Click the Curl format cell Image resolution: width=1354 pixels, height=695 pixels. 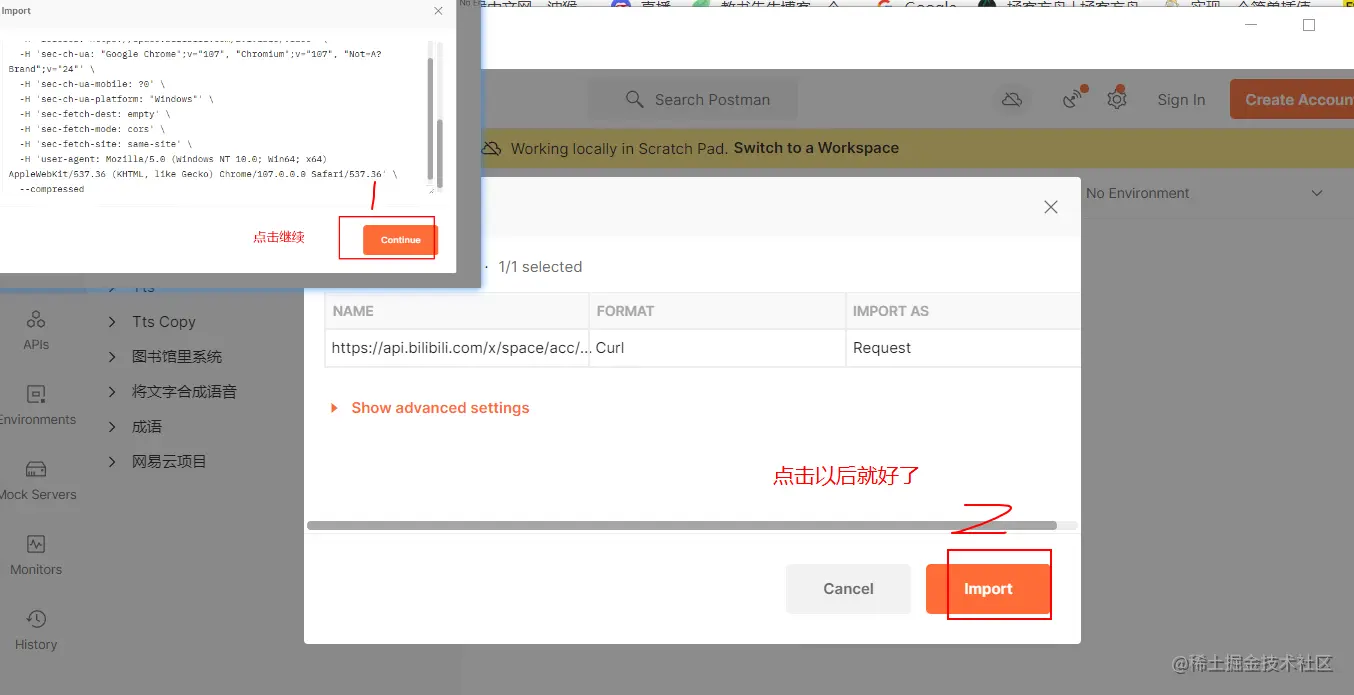[x=717, y=348]
